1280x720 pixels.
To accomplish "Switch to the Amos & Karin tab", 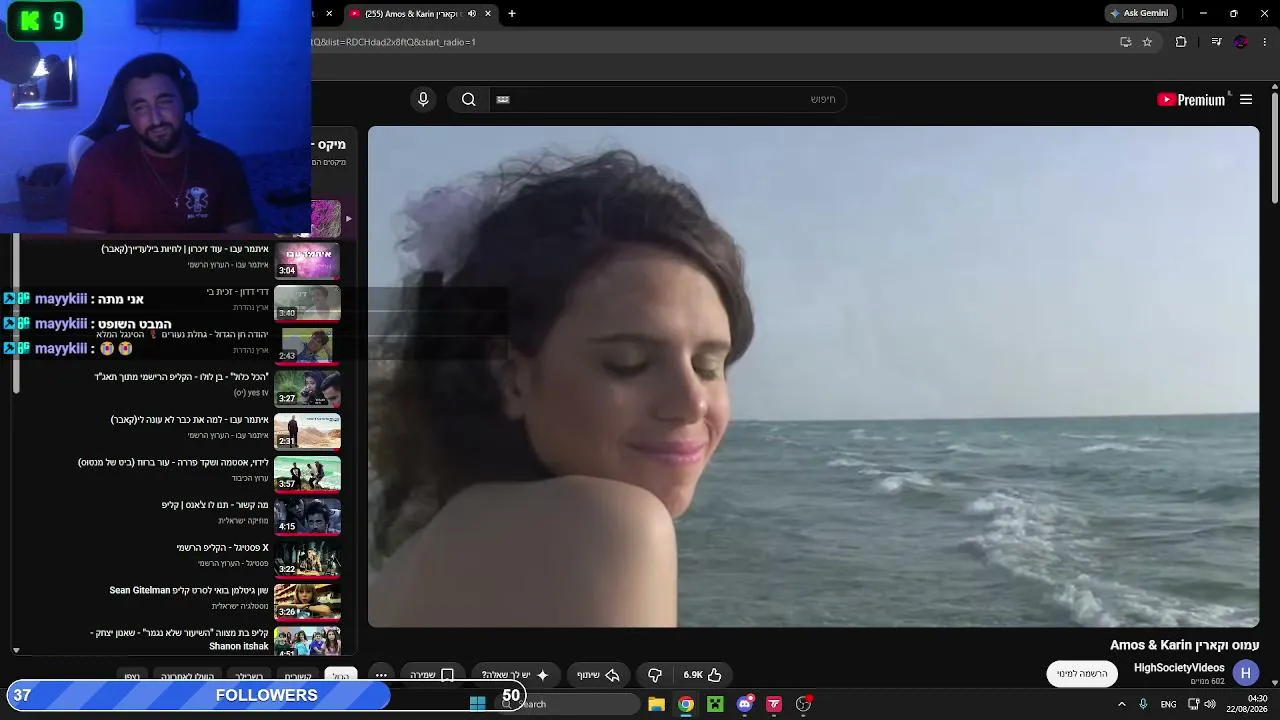I will (421, 13).
